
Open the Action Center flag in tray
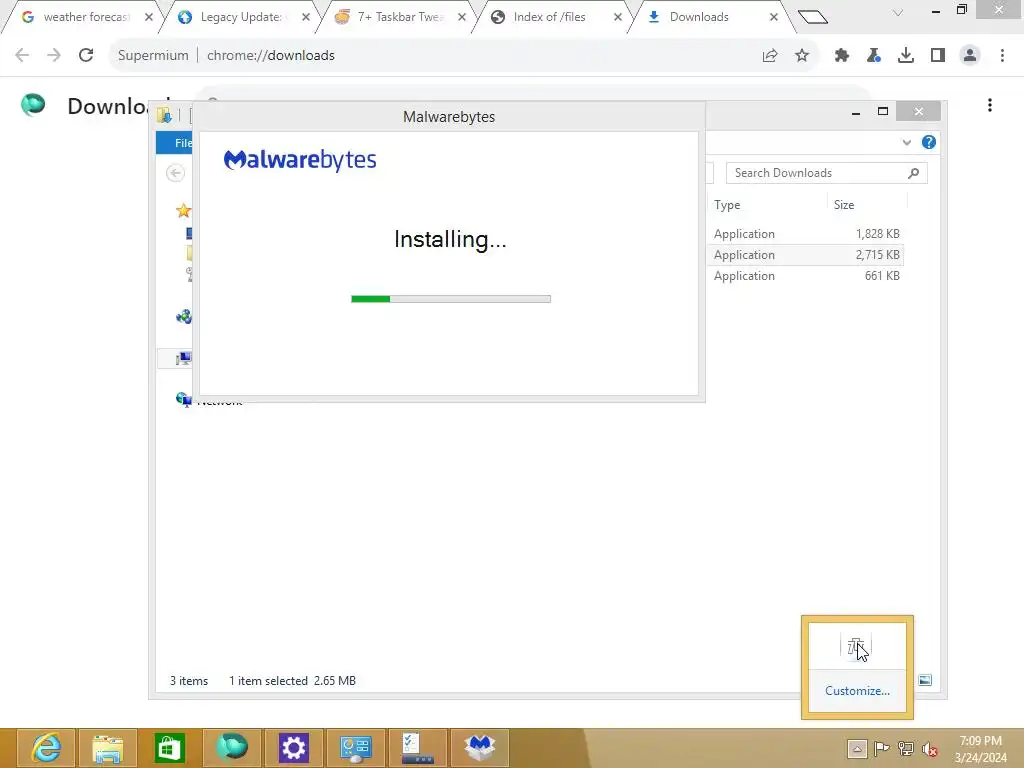point(882,749)
